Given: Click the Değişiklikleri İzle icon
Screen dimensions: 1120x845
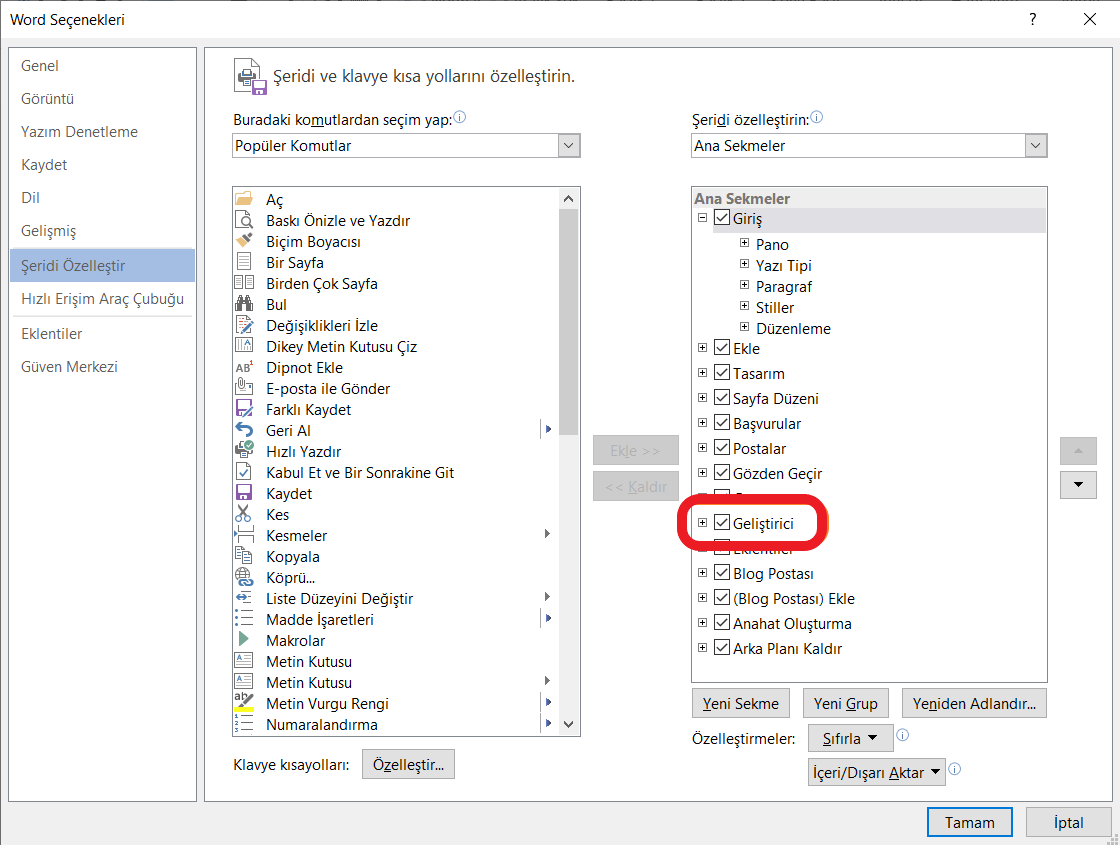Looking at the screenshot, I should click(244, 325).
